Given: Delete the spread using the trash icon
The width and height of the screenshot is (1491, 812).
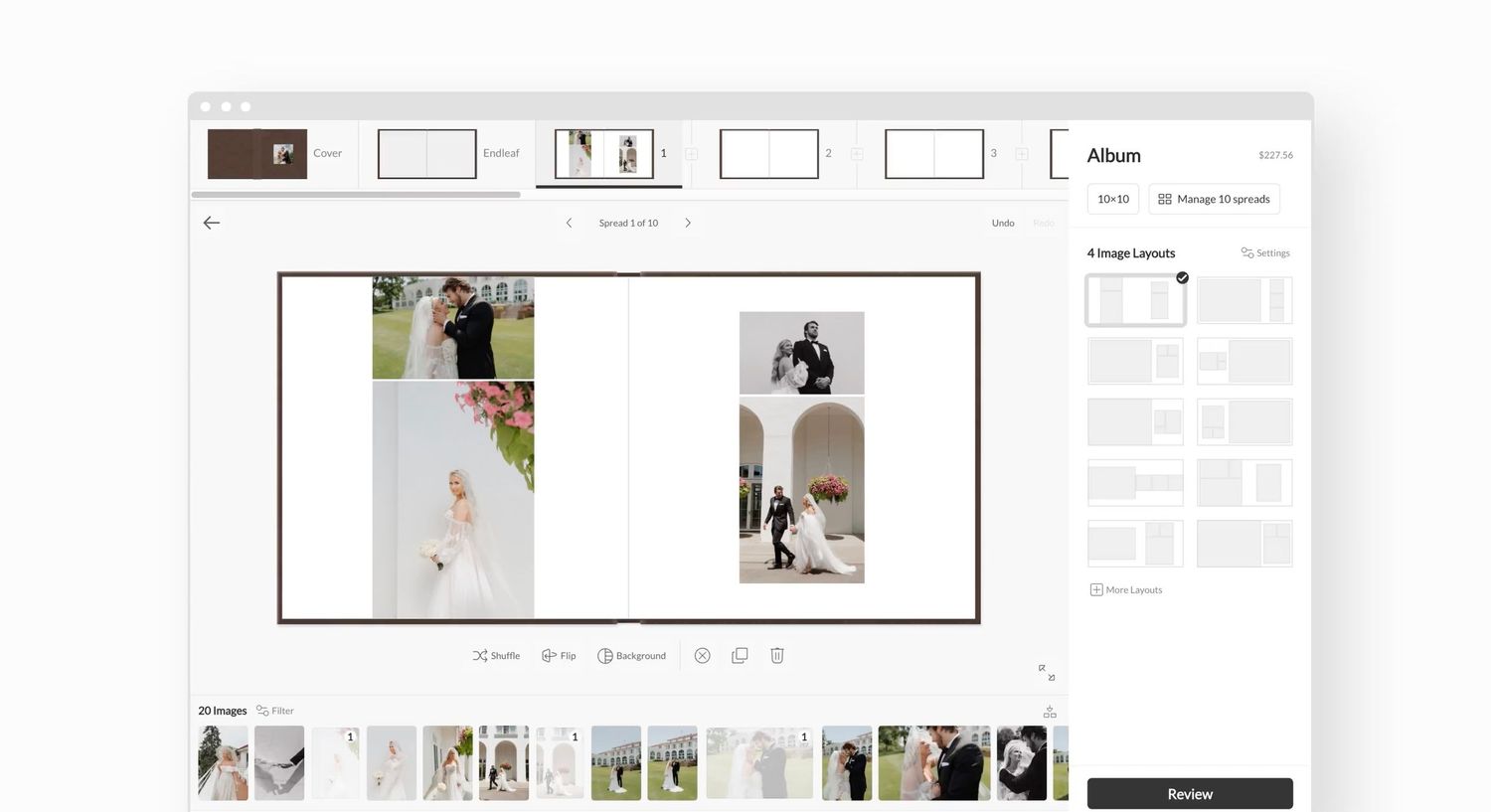Looking at the screenshot, I should (777, 656).
